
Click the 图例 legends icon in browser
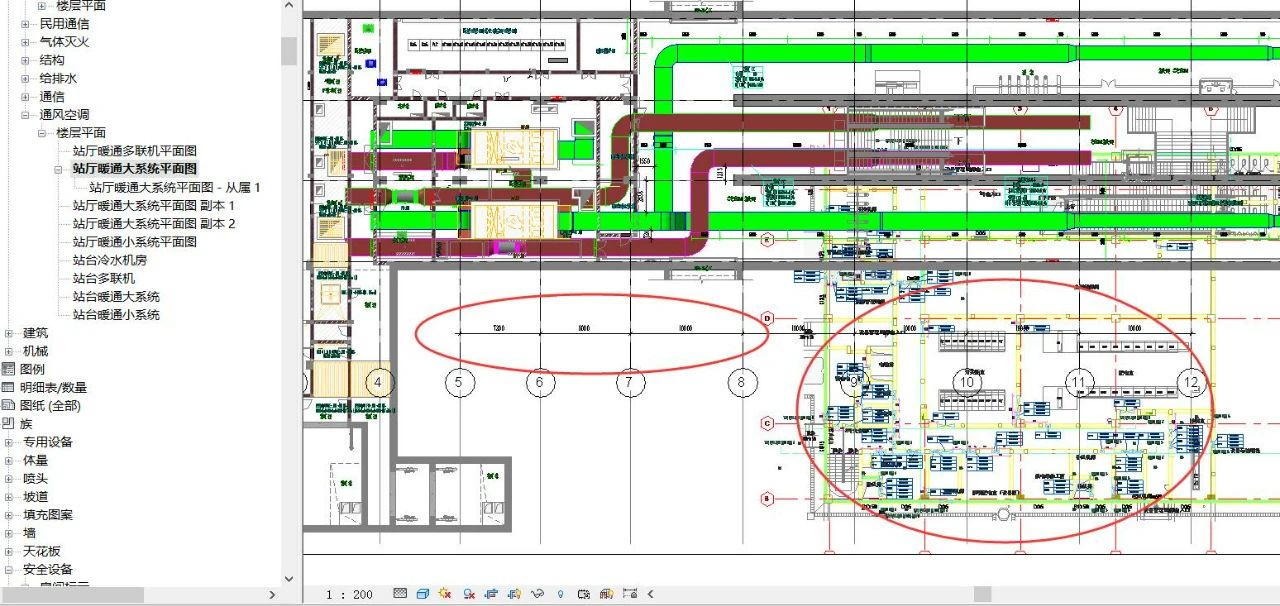coord(9,369)
